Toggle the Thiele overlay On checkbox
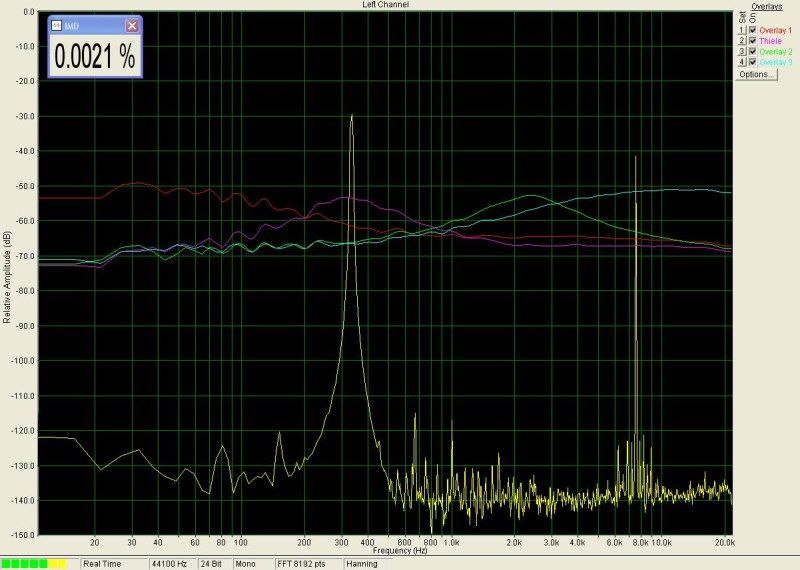The height and width of the screenshot is (570, 800). pyautogui.click(x=753, y=41)
